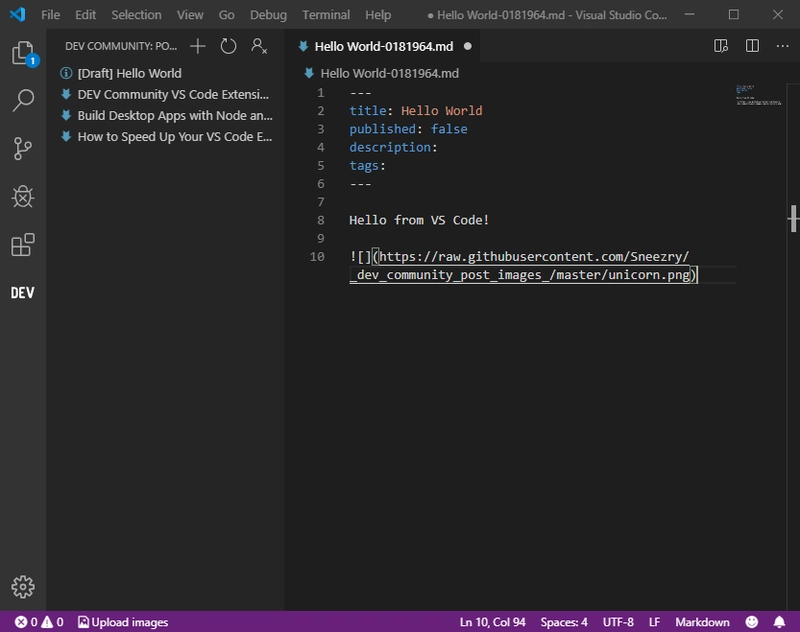
Task: Open the How to Speed Up Your VS Code post
Action: [x=165, y=137]
